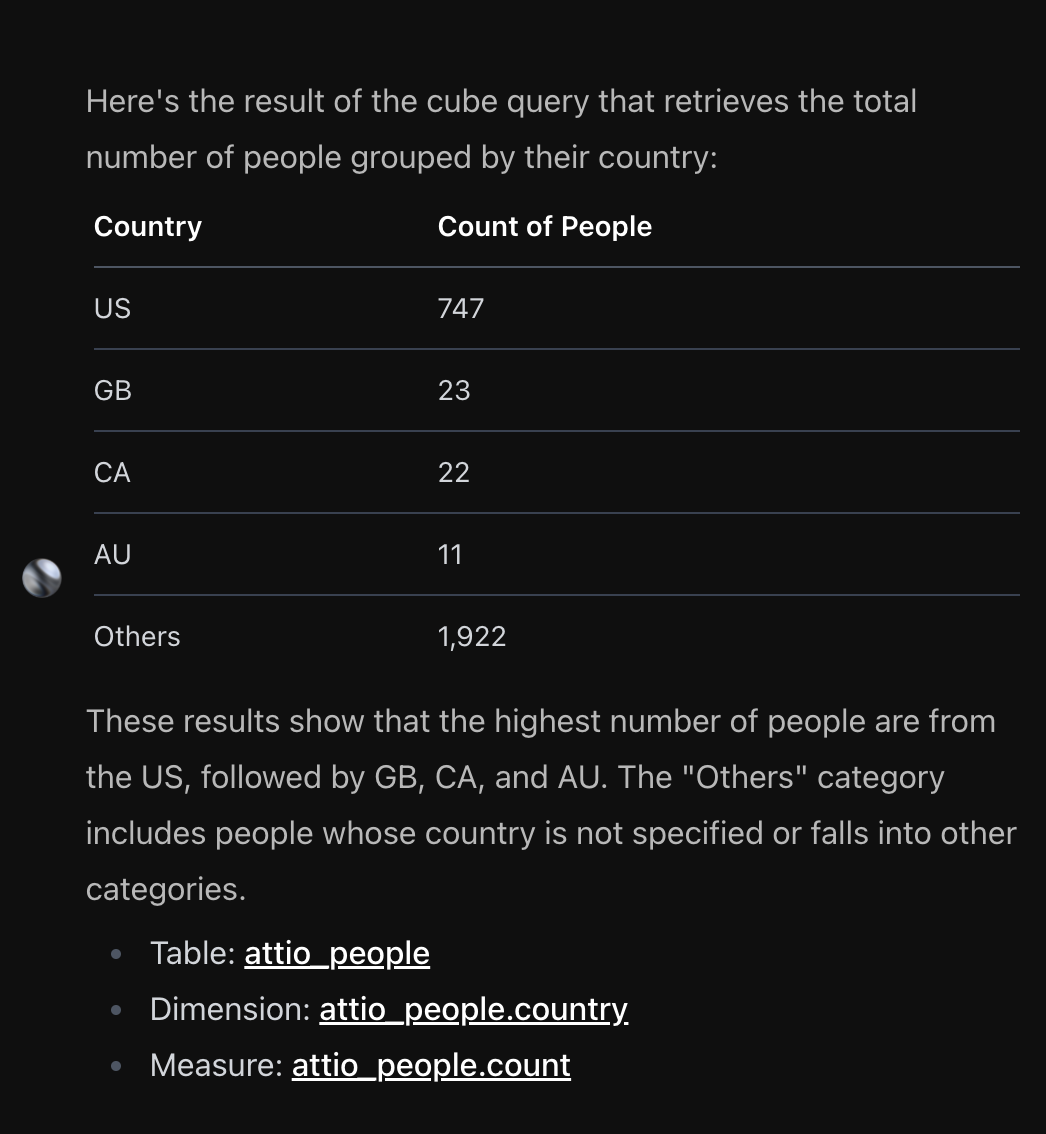Screen dimensions: 1046x1134
Task: Open the attio_people.count measure link
Action: pos(431,1065)
